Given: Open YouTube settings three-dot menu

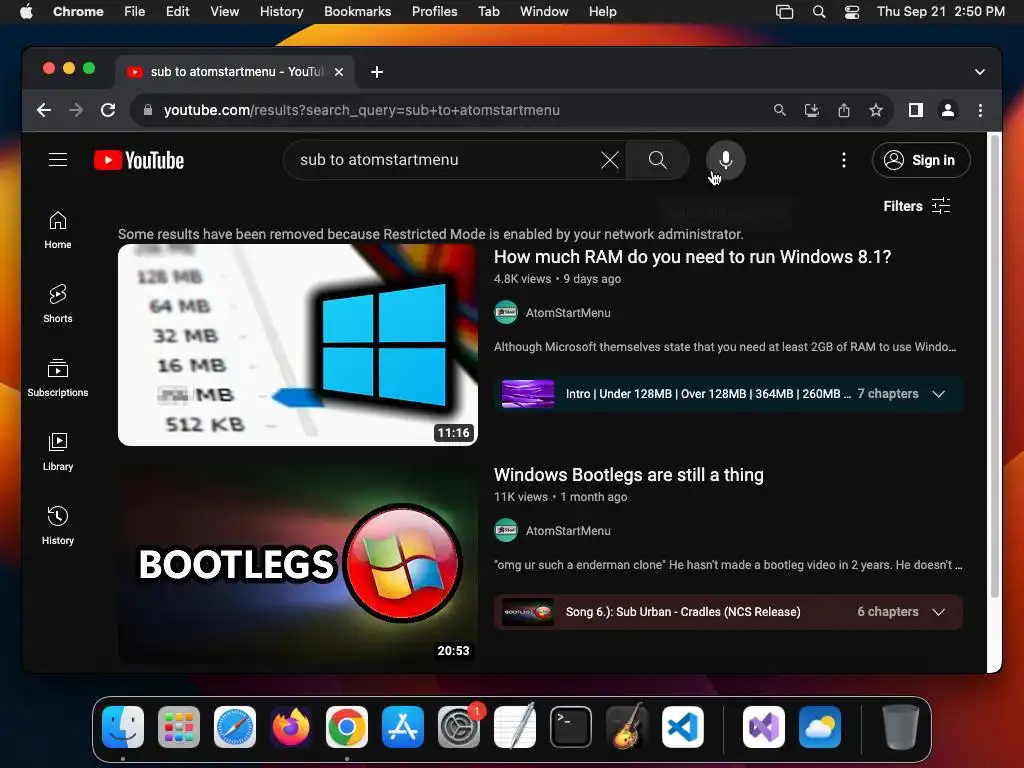Looking at the screenshot, I should click(x=843, y=160).
